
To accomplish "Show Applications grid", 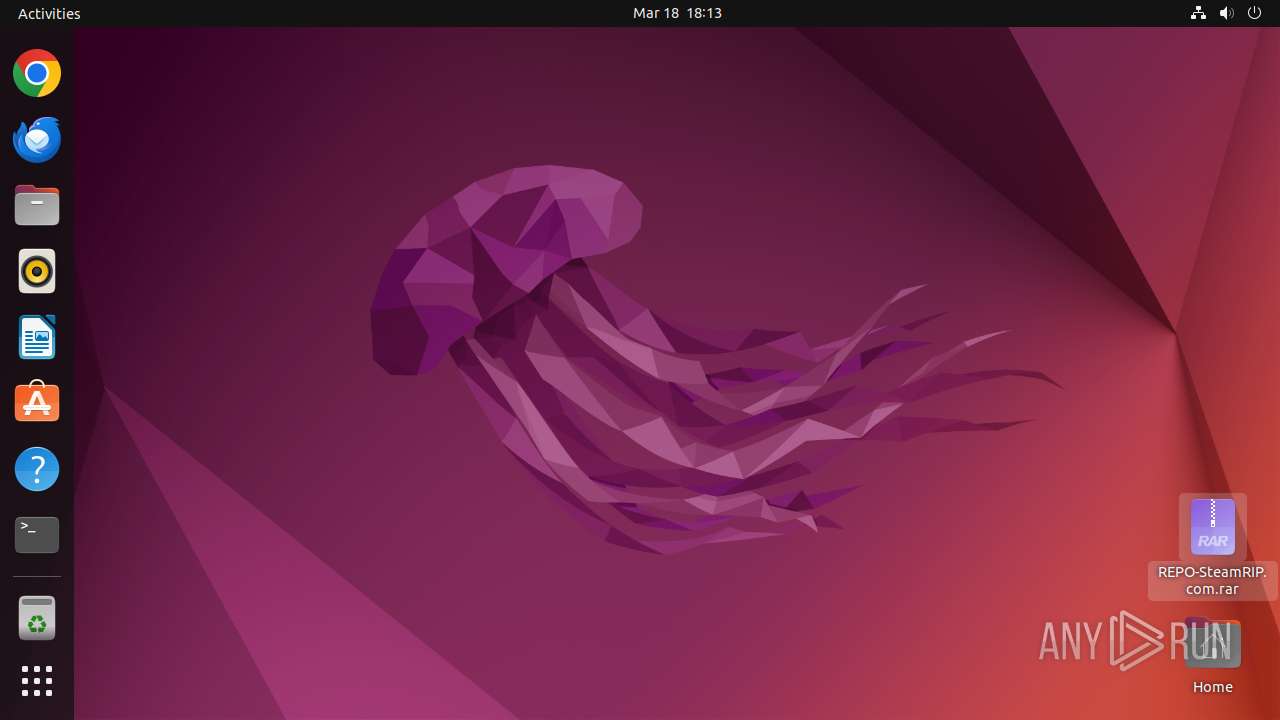I will [37, 681].
